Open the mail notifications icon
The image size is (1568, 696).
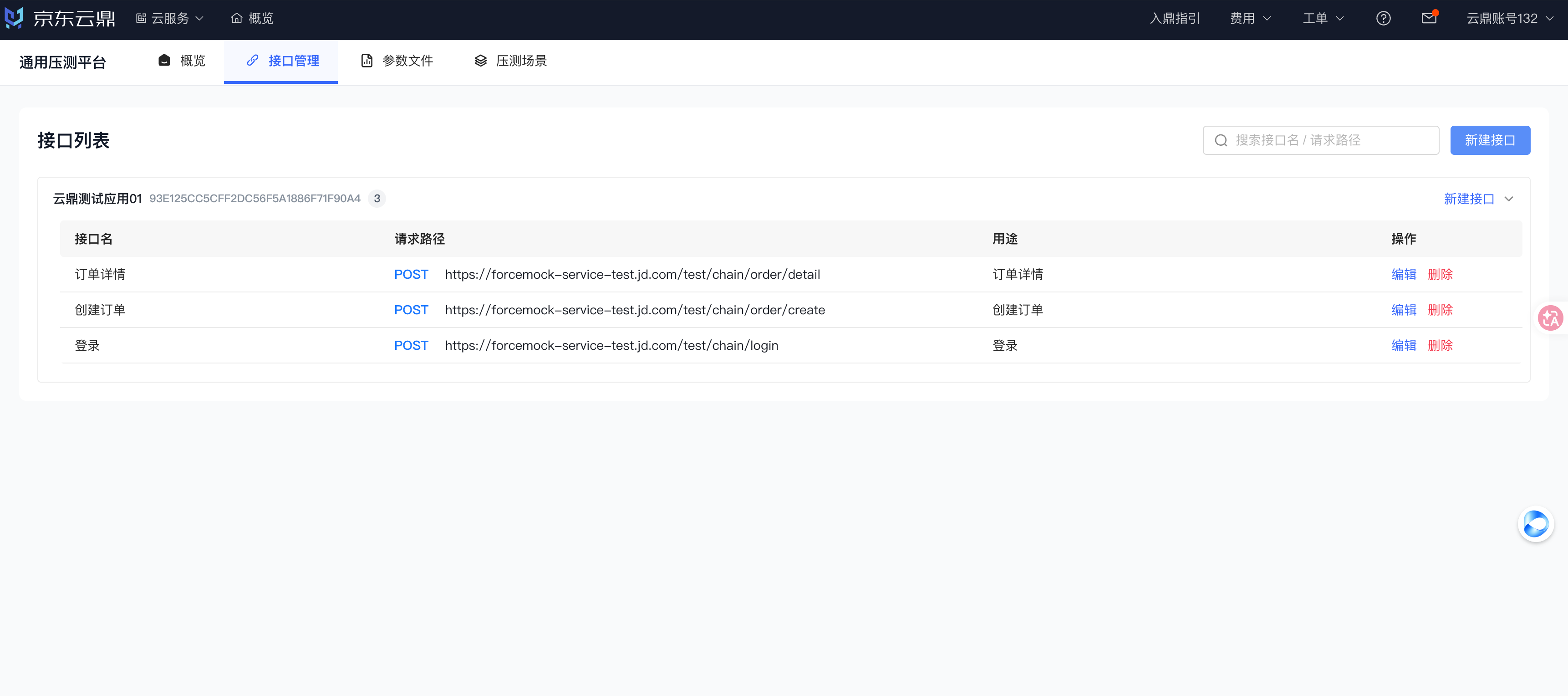(1429, 18)
